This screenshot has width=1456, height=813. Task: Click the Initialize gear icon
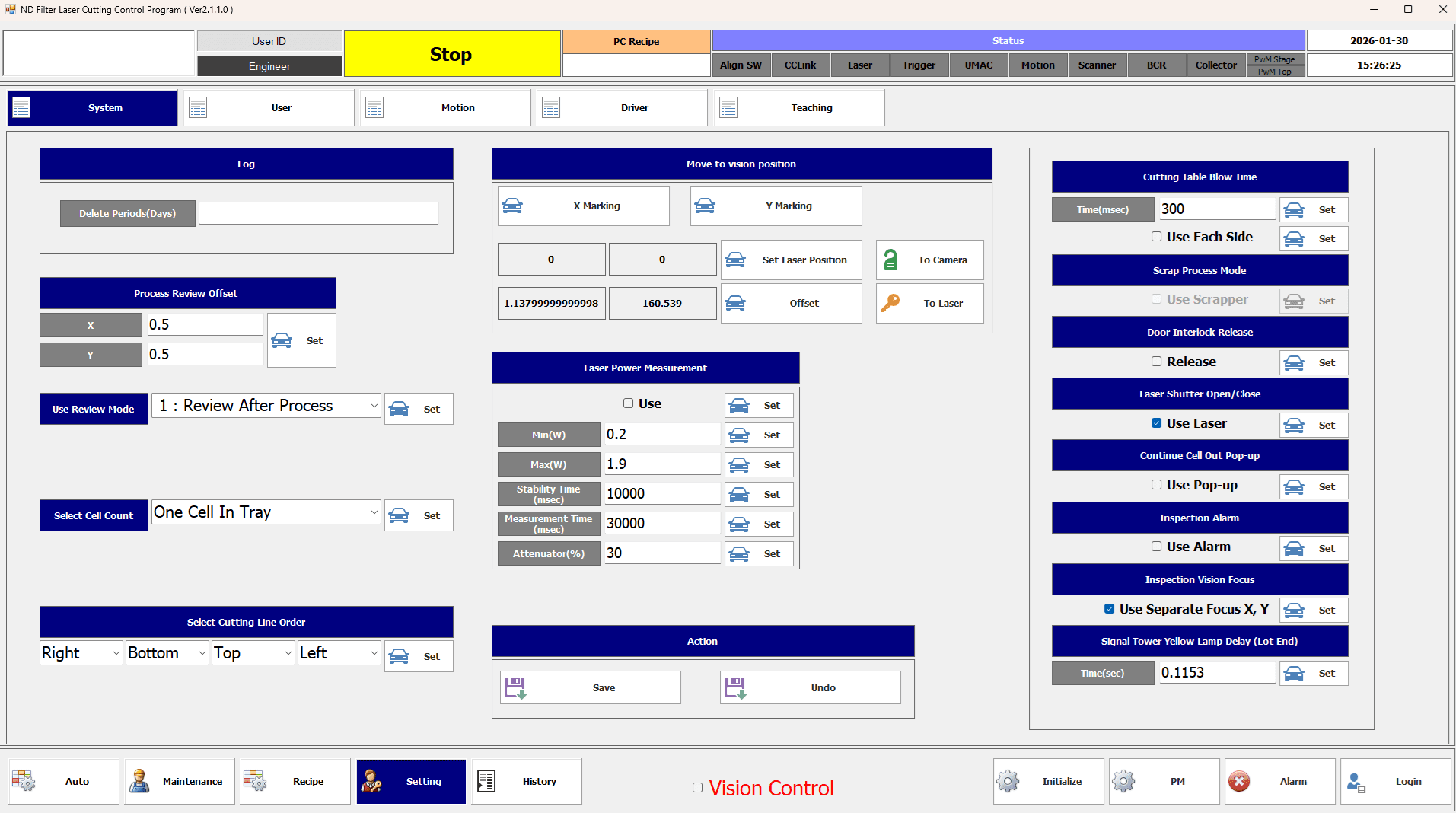(1008, 781)
